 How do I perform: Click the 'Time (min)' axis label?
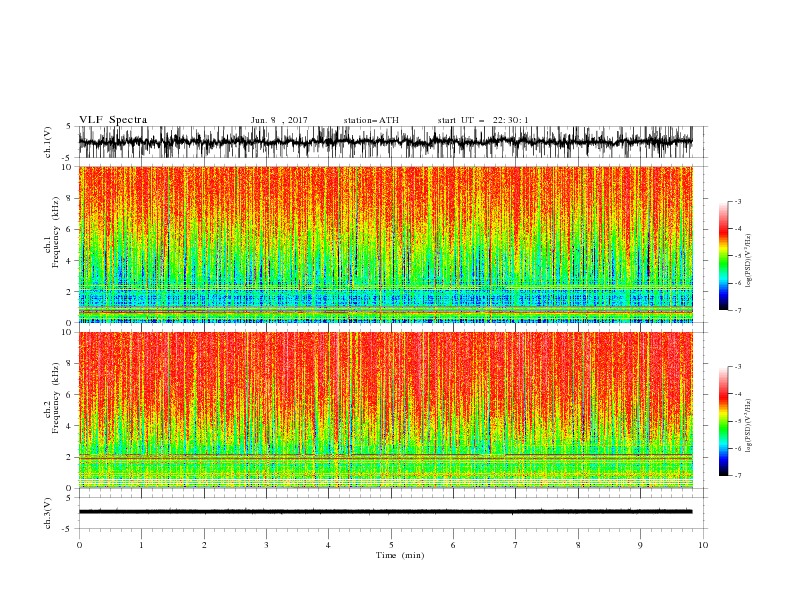(x=400, y=555)
